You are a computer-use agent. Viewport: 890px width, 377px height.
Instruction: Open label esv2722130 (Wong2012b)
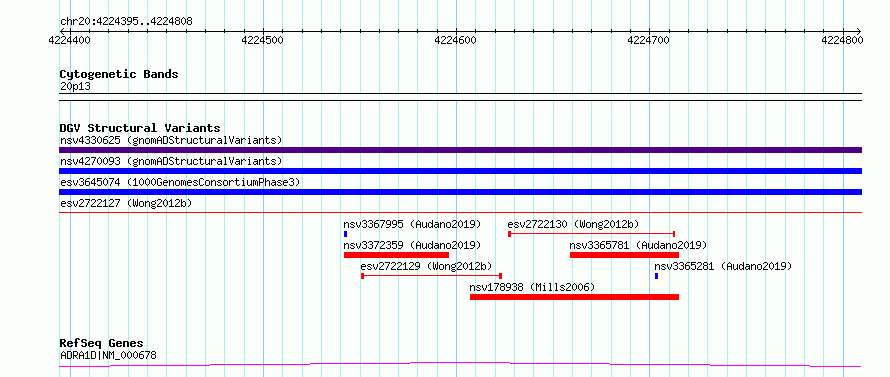(573, 224)
